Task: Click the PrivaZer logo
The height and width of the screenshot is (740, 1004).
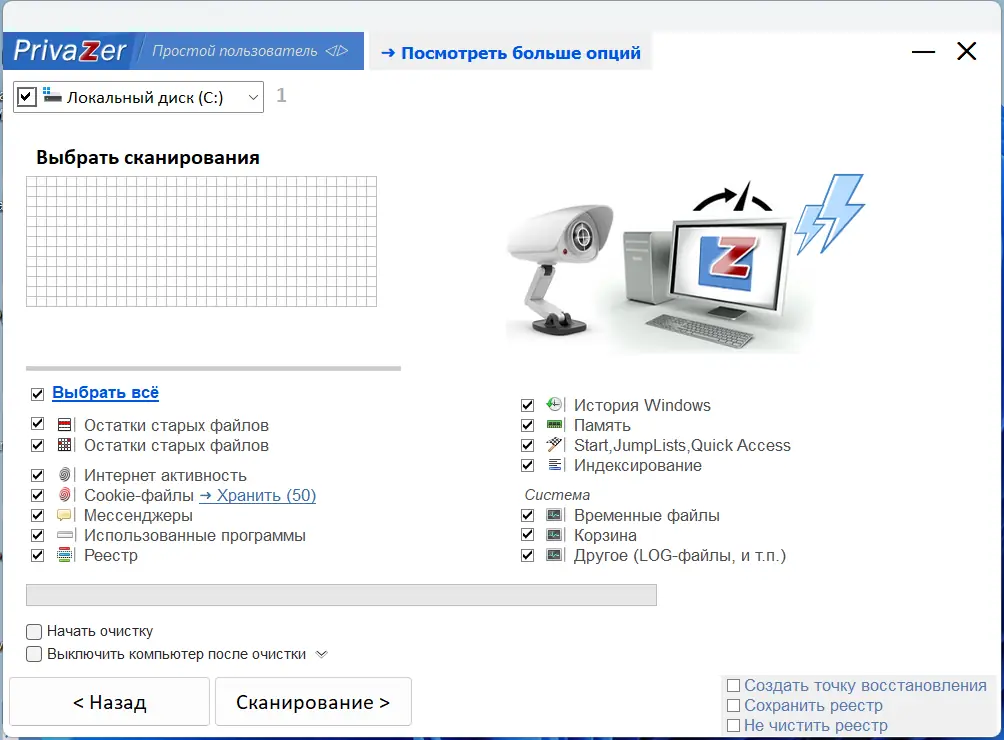Action: (69, 51)
